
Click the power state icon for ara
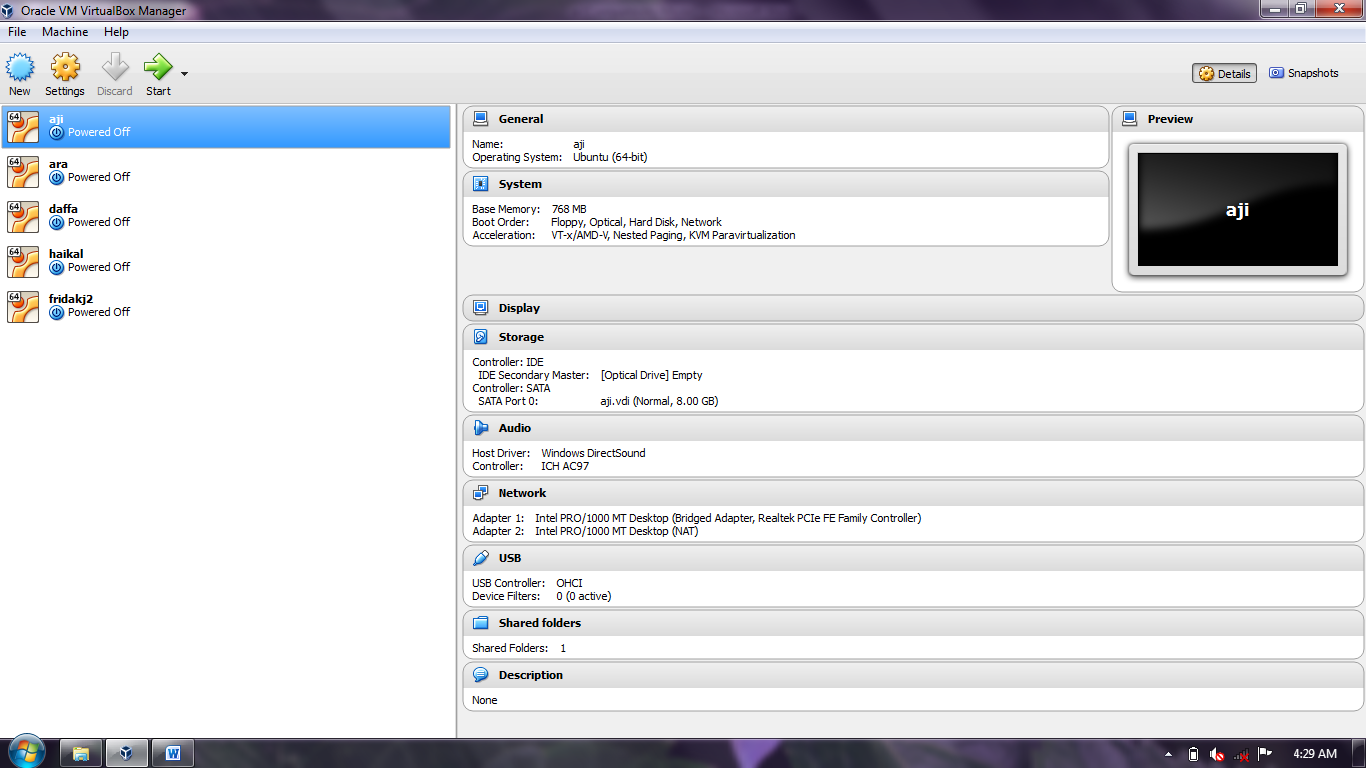coord(57,177)
